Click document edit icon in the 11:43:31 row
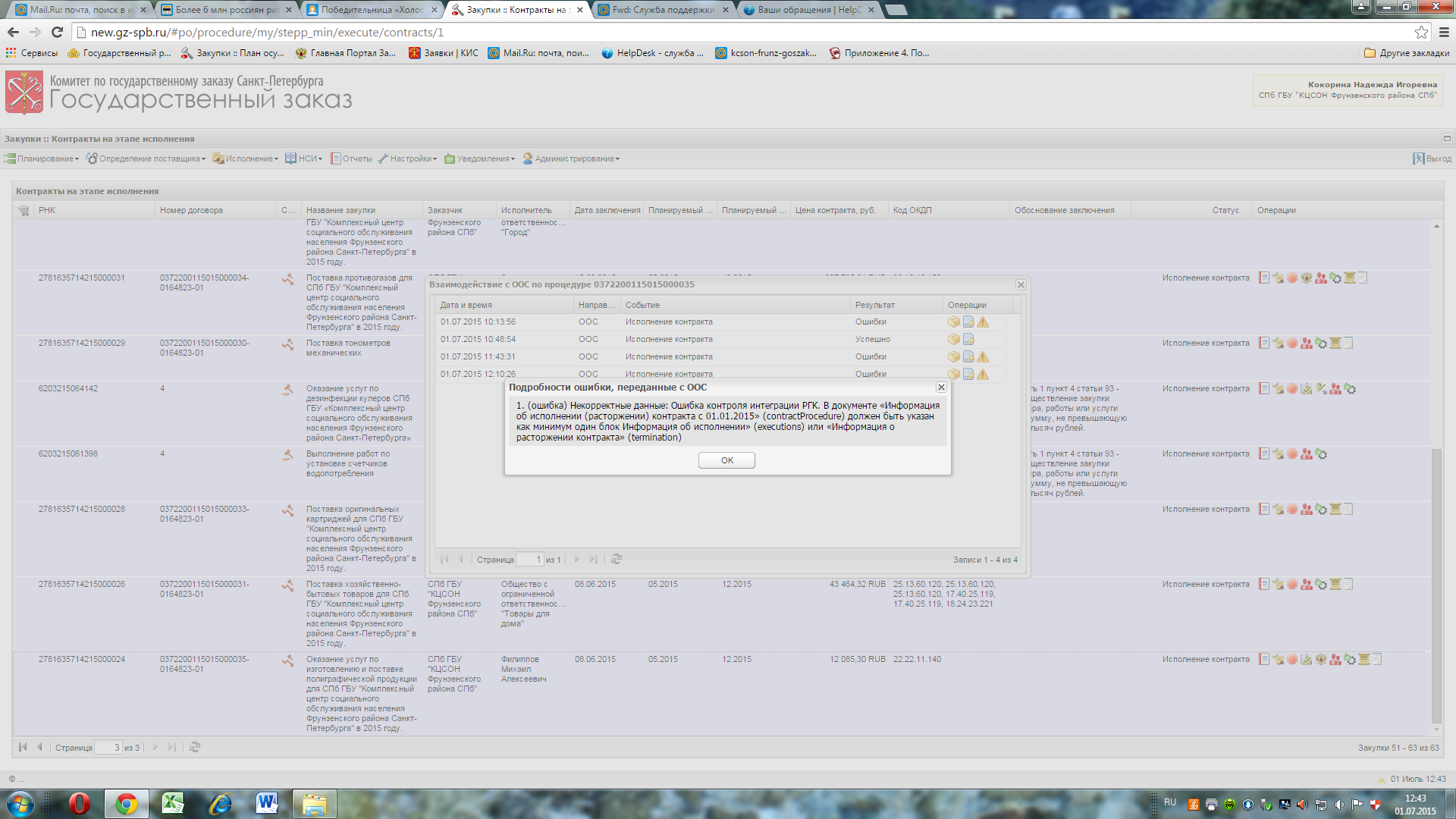The height and width of the screenshot is (819, 1456). 968,357
